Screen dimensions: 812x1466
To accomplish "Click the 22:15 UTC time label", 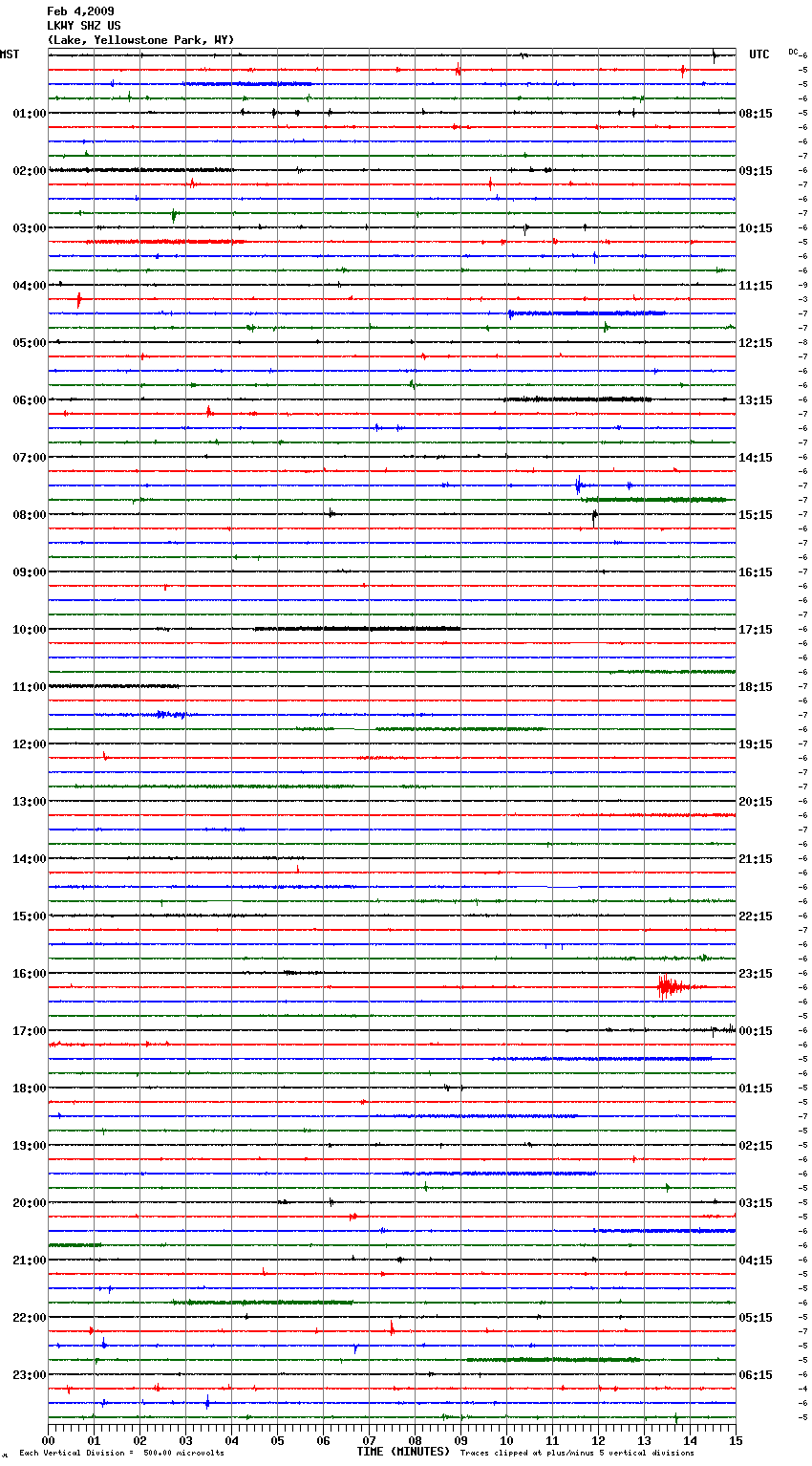I will point(756,916).
